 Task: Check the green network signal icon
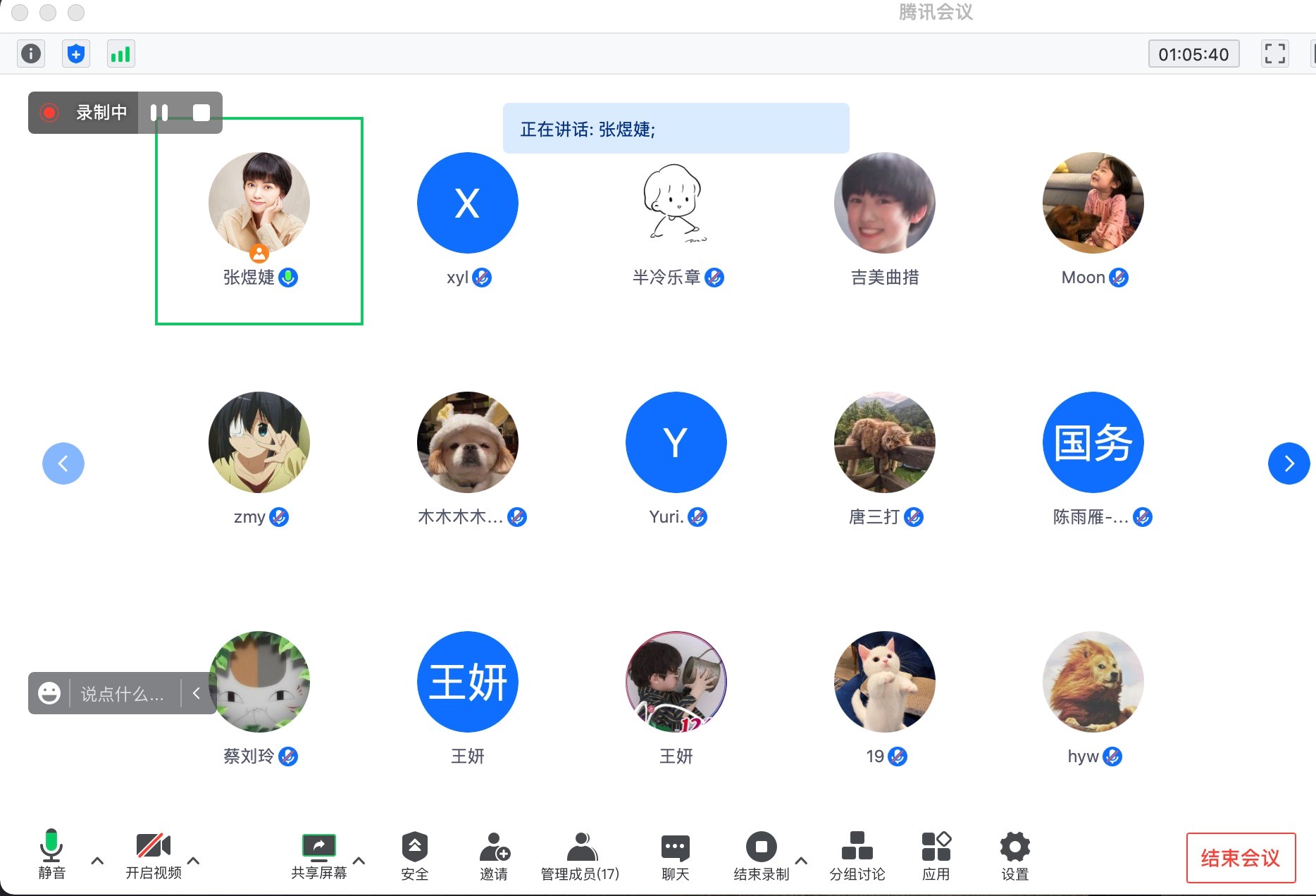(x=120, y=54)
